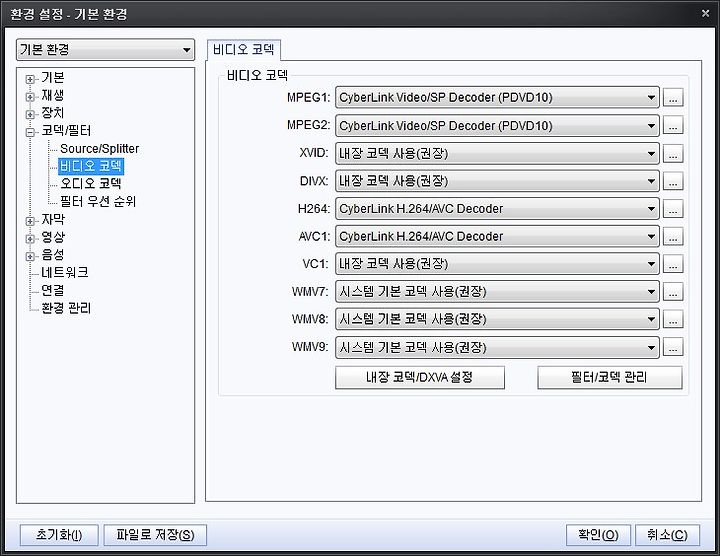
Task: Open the H264 codec dropdown
Action: [x=497, y=208]
